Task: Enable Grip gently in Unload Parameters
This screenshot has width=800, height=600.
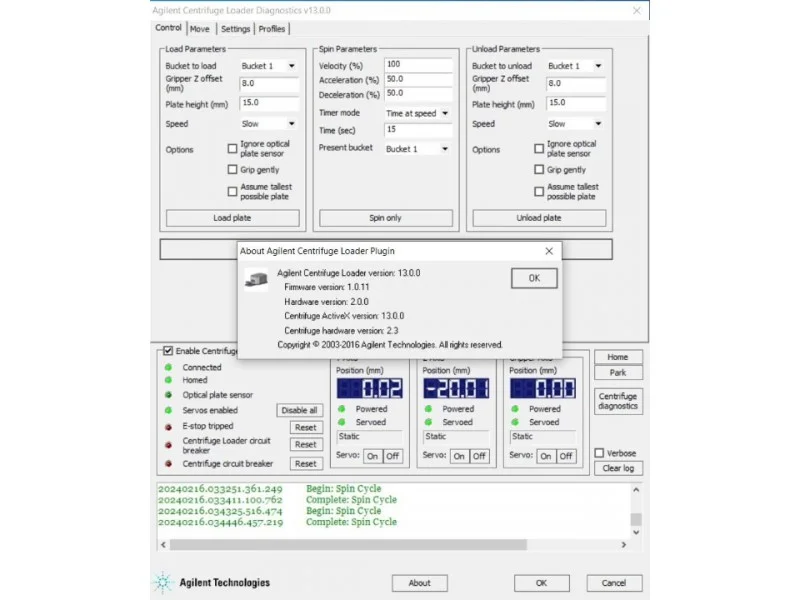Action: (539, 169)
